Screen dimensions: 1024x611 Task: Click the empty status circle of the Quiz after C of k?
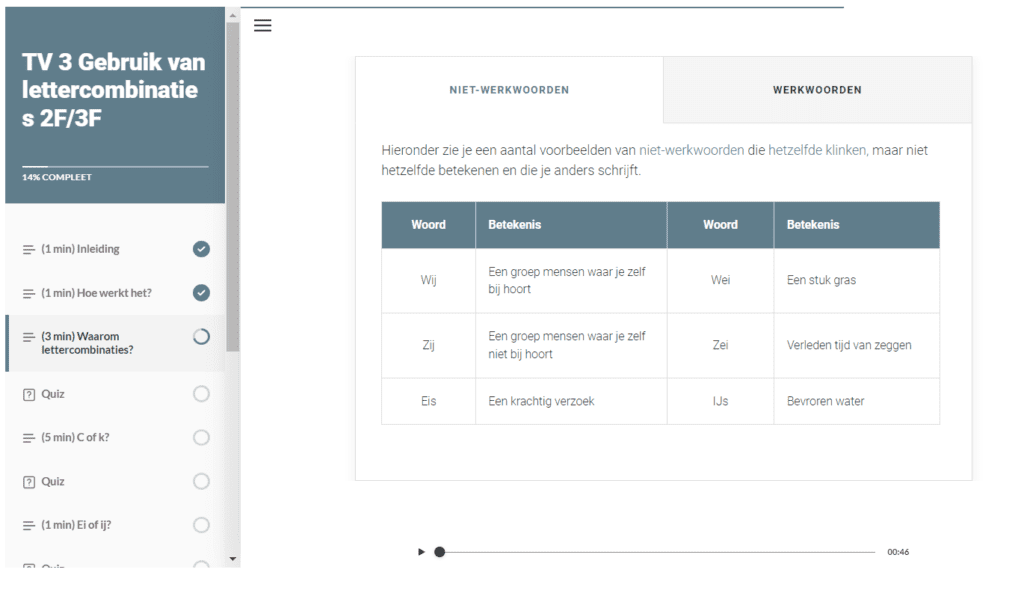click(x=201, y=481)
